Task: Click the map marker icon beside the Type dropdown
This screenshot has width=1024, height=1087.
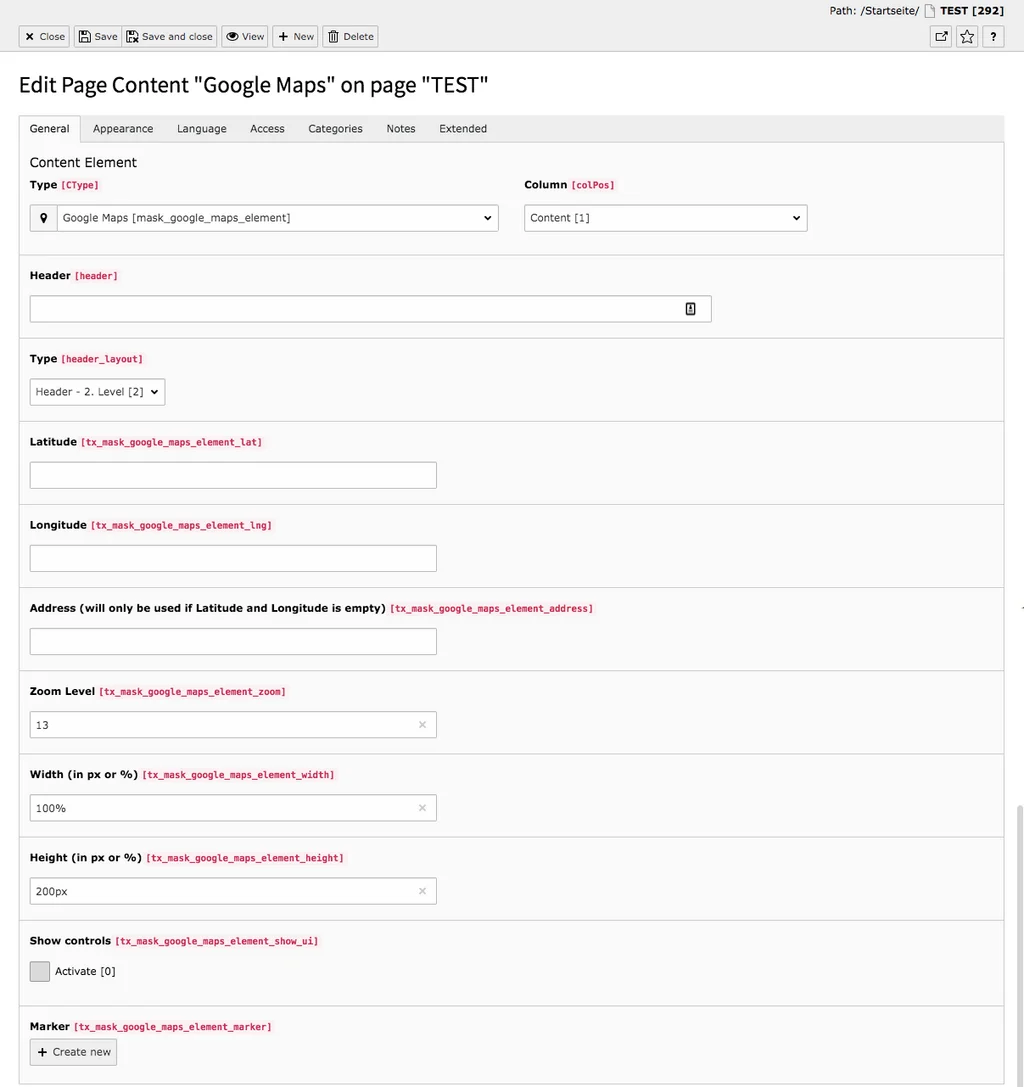Action: 42,217
